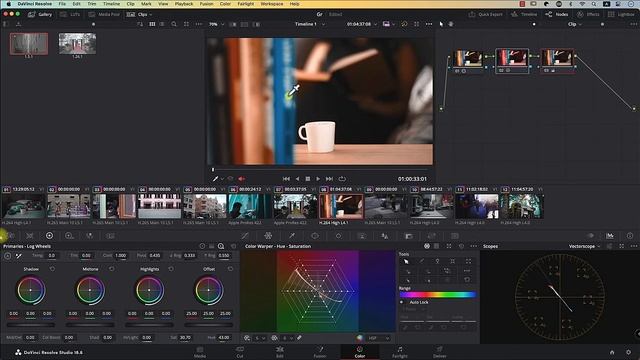The height and width of the screenshot is (360, 640).
Task: Open the Key palette
Action: [x=409, y=236]
